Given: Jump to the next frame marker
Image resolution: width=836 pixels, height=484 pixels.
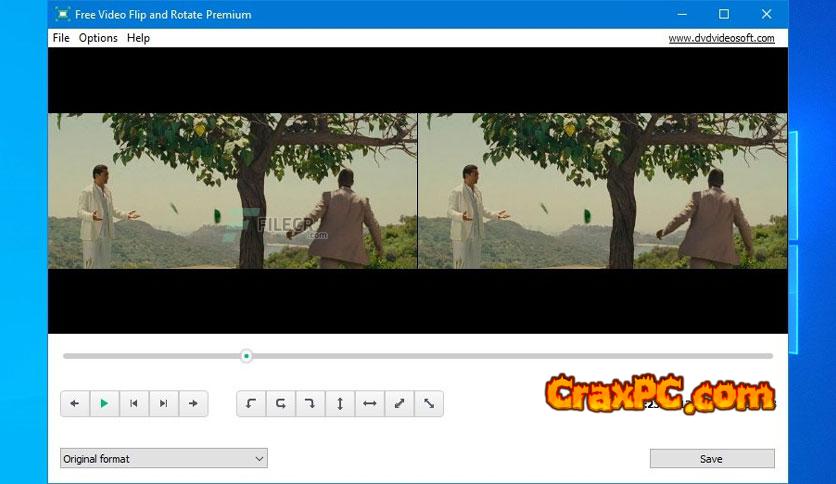Looking at the screenshot, I should (163, 404).
